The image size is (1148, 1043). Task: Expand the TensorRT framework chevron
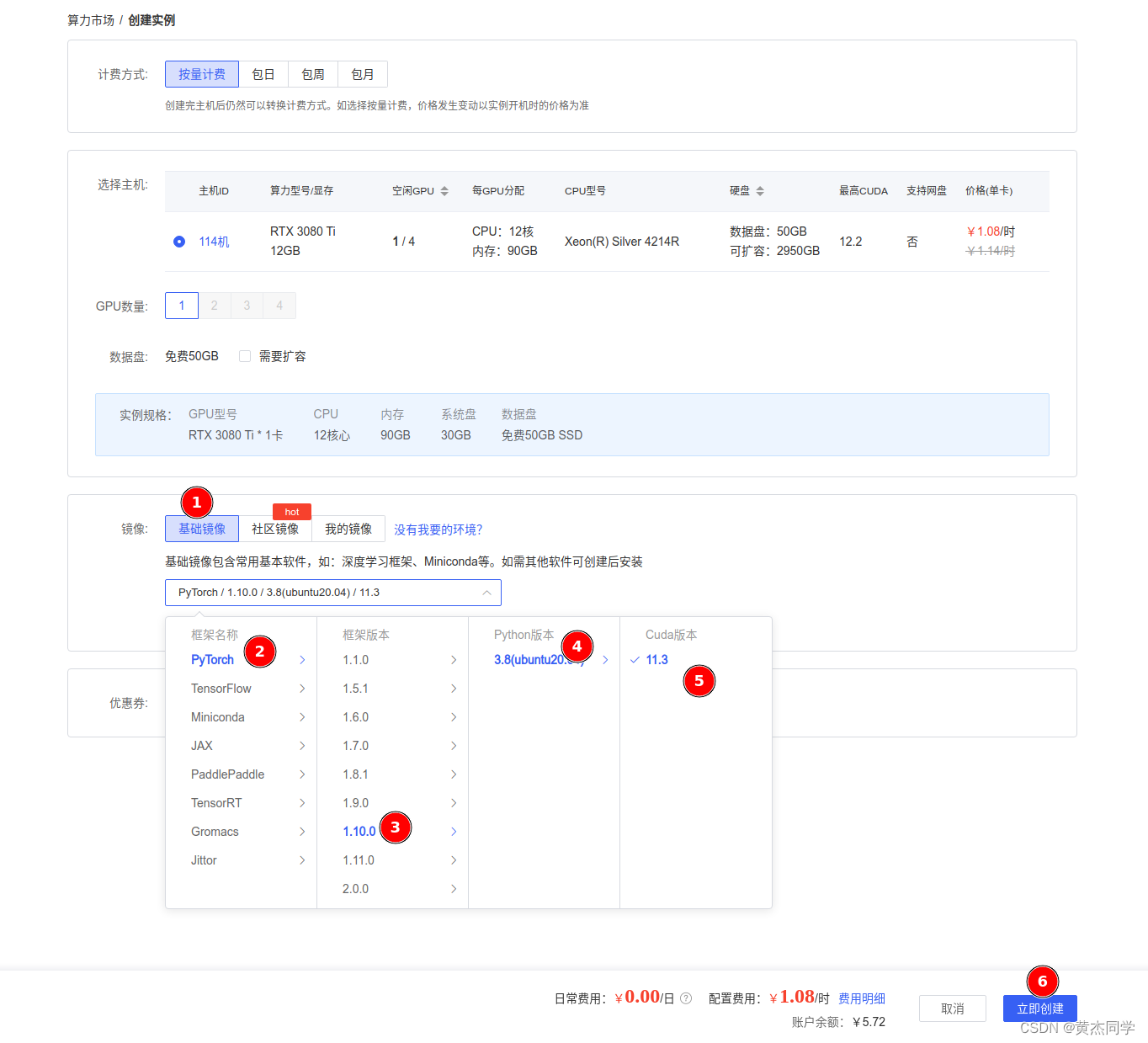(x=302, y=803)
